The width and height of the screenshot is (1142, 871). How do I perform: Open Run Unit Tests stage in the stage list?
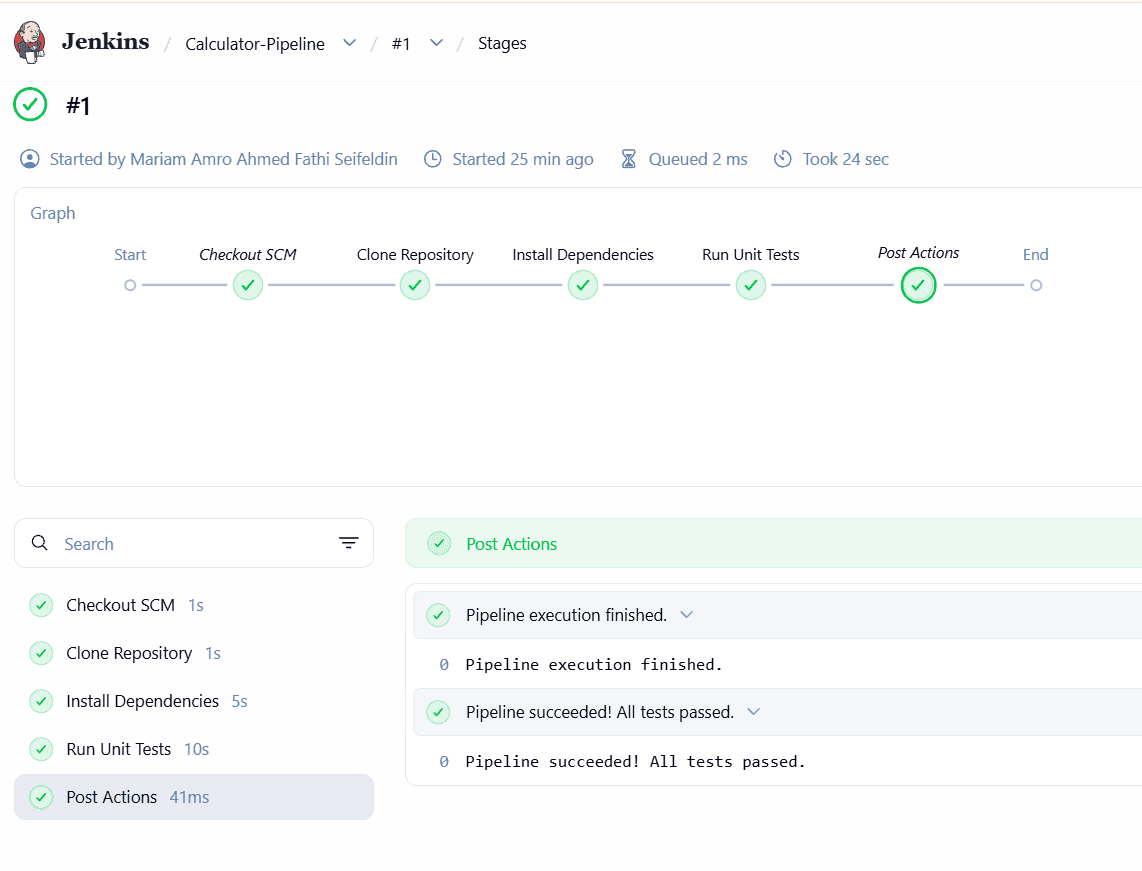[x=194, y=749]
